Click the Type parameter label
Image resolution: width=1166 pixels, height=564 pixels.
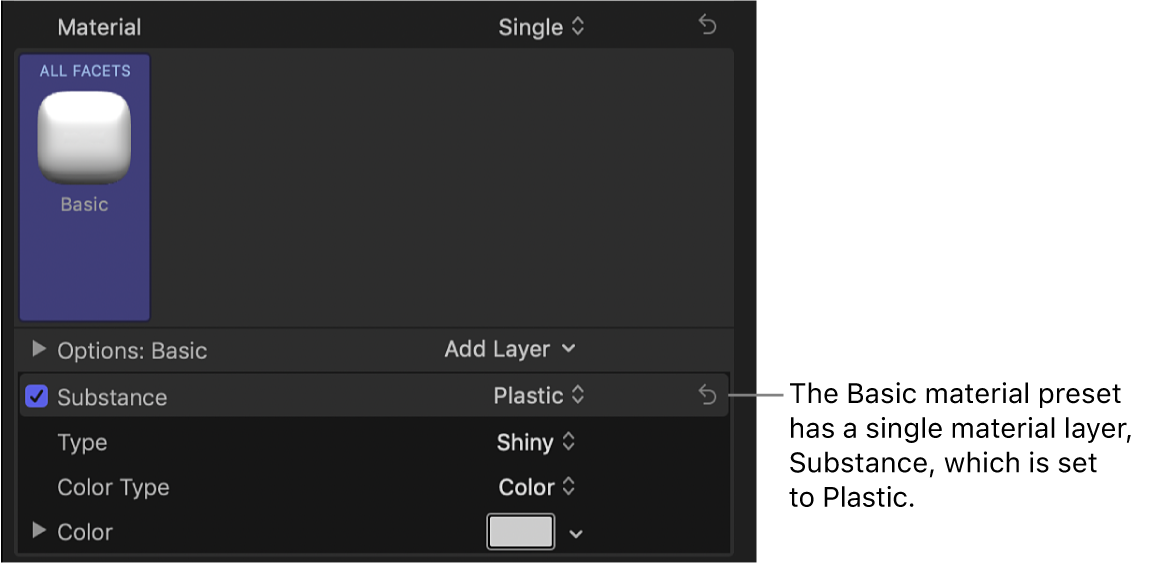(82, 442)
